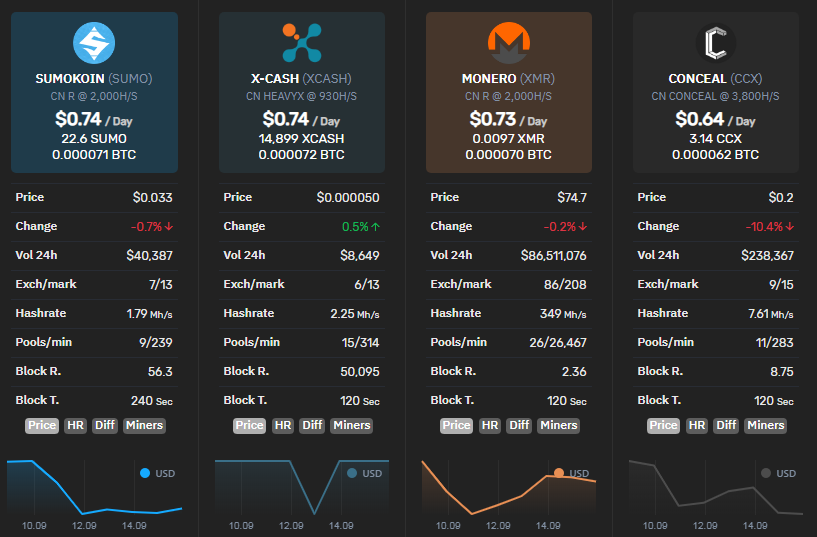Image resolution: width=817 pixels, height=537 pixels.
Task: Click Conceal BTC earnings 0.000062 BTC
Action: (715, 155)
